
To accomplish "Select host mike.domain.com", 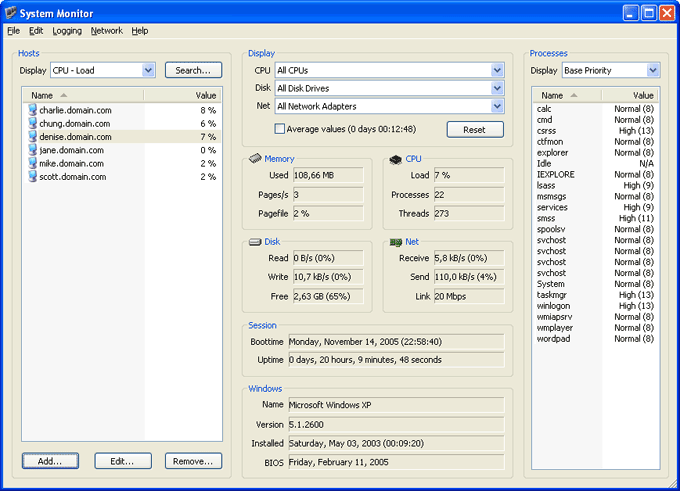I will pos(122,164).
